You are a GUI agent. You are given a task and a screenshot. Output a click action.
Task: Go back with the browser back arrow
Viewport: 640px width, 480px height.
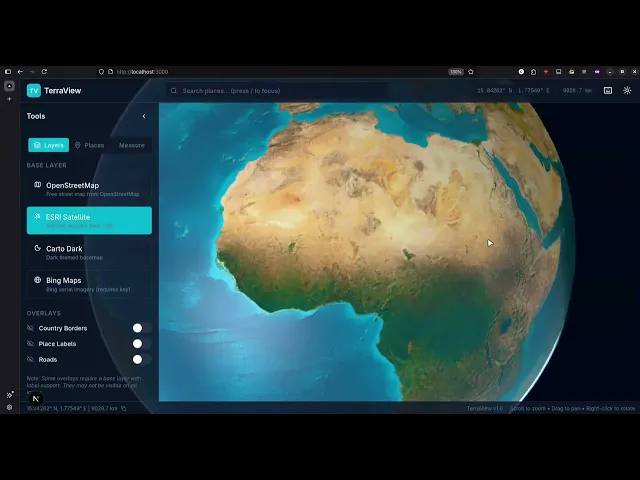click(x=20, y=72)
